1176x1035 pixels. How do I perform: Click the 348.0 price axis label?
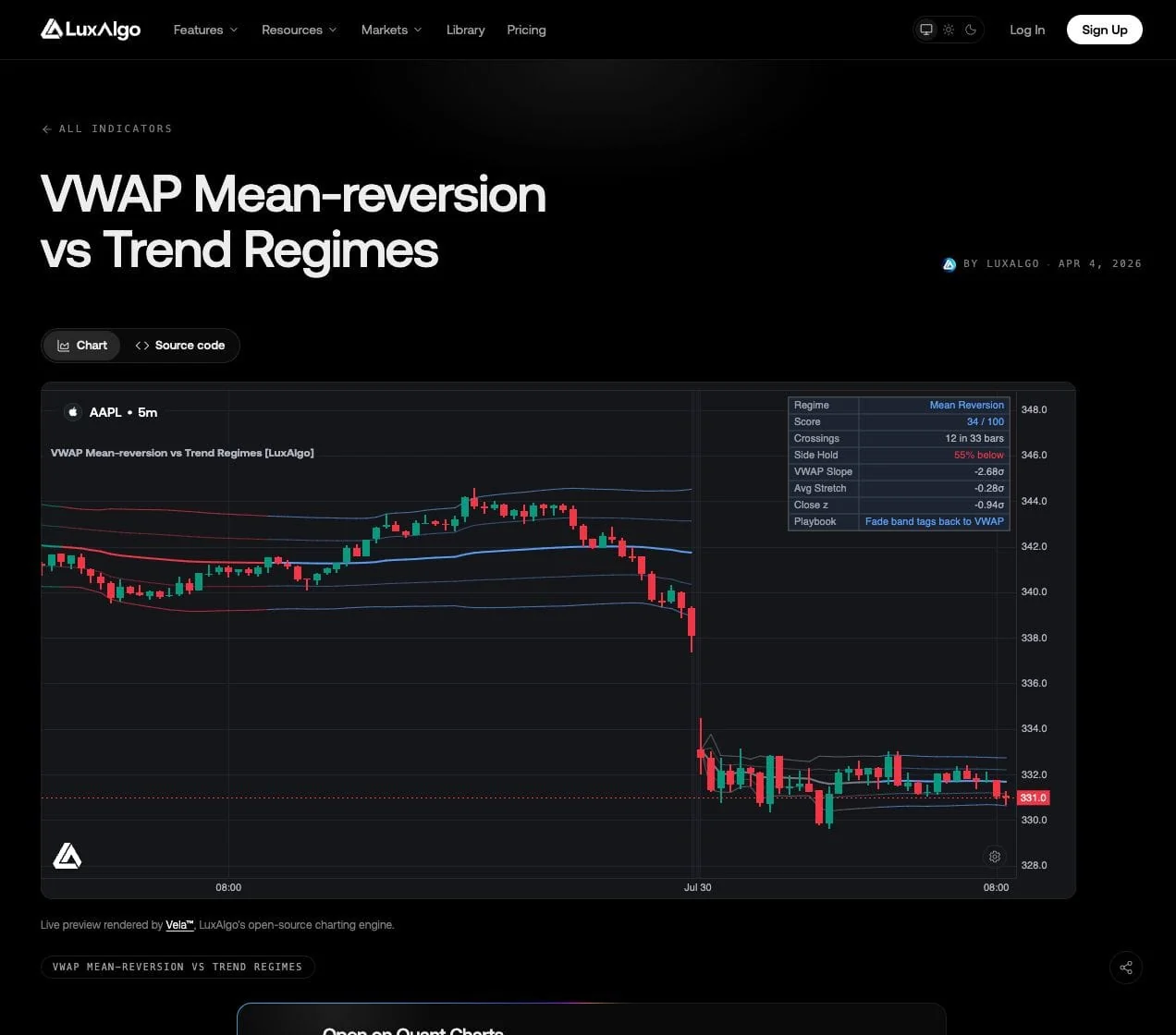tap(1034, 409)
